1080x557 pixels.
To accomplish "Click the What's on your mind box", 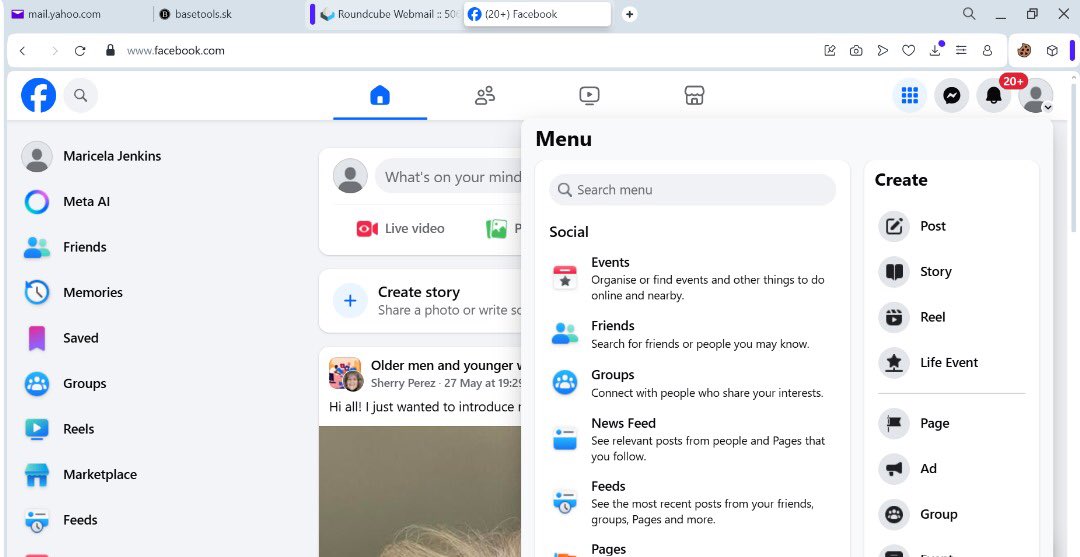I will click(x=448, y=177).
